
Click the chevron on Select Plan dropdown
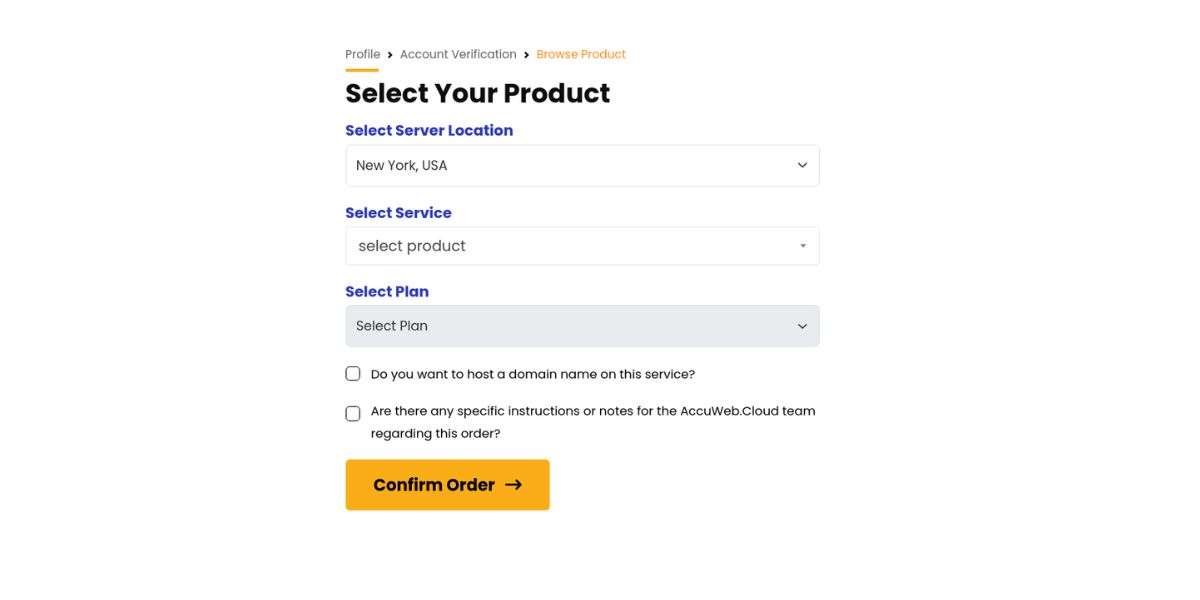coord(801,325)
